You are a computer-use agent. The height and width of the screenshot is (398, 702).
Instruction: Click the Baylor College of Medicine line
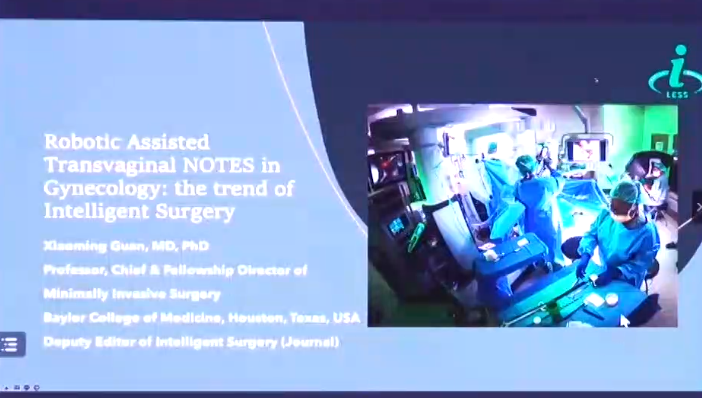pyautogui.click(x=202, y=318)
